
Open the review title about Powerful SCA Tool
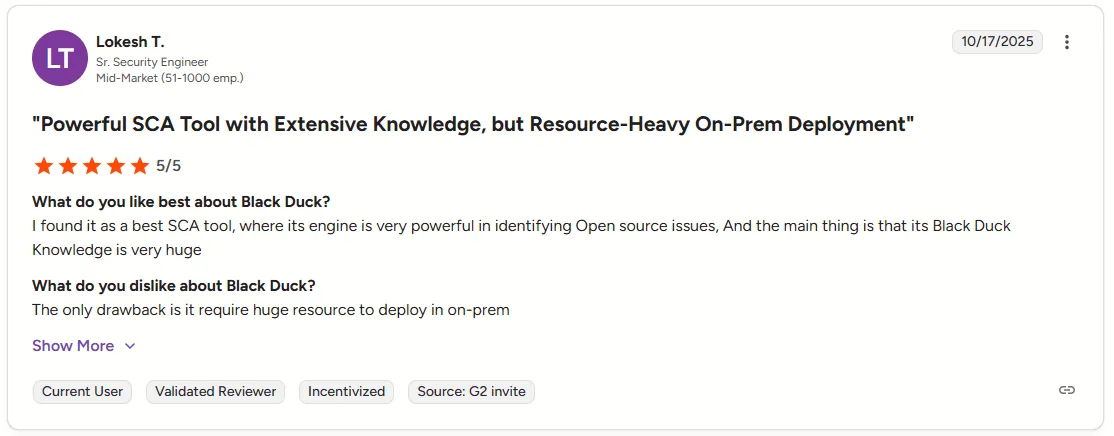473,125
